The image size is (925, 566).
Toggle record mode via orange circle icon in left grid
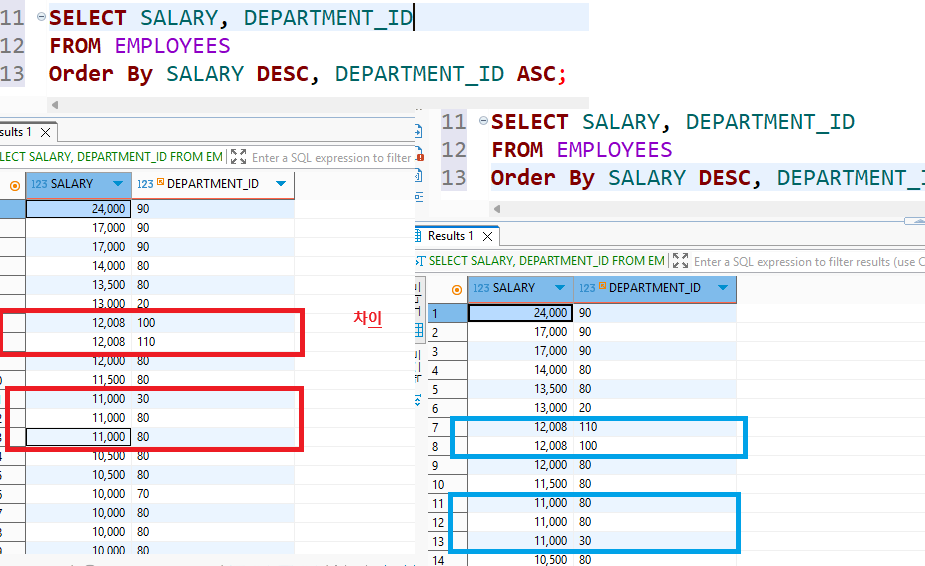click(x=15, y=186)
